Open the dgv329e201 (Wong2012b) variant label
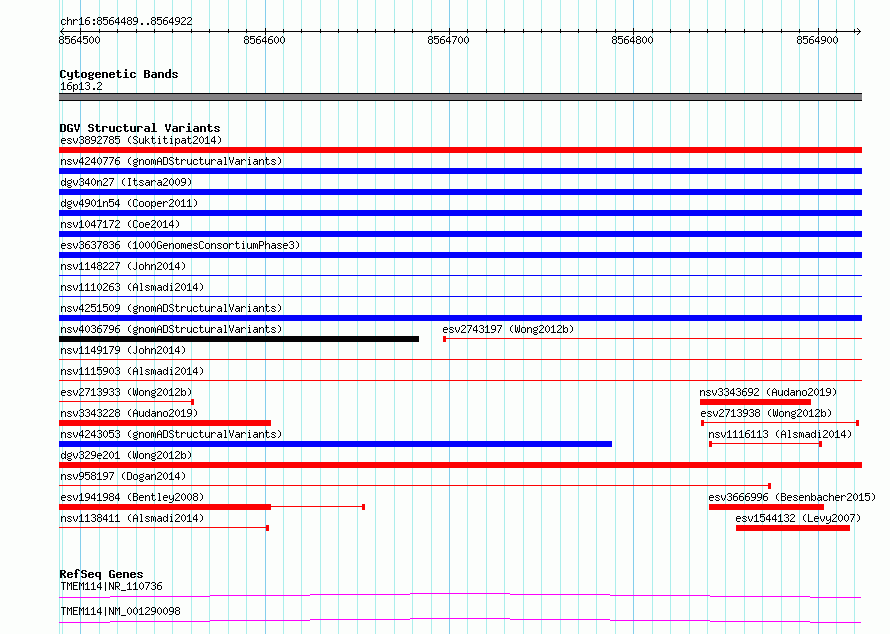Viewport: 890px width, 634px height. click(126, 455)
